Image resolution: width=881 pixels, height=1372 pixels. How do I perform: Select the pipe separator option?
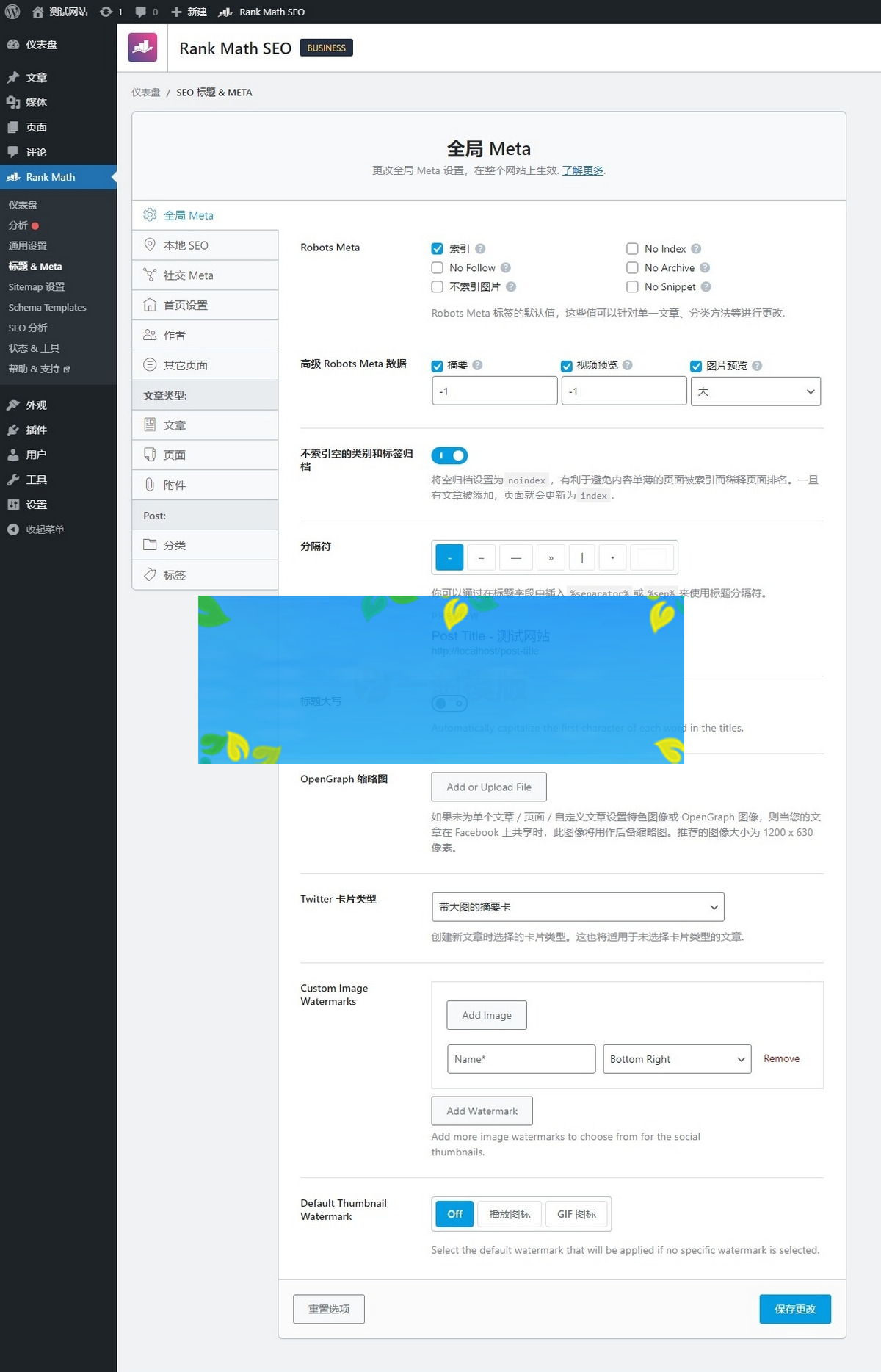click(x=582, y=557)
